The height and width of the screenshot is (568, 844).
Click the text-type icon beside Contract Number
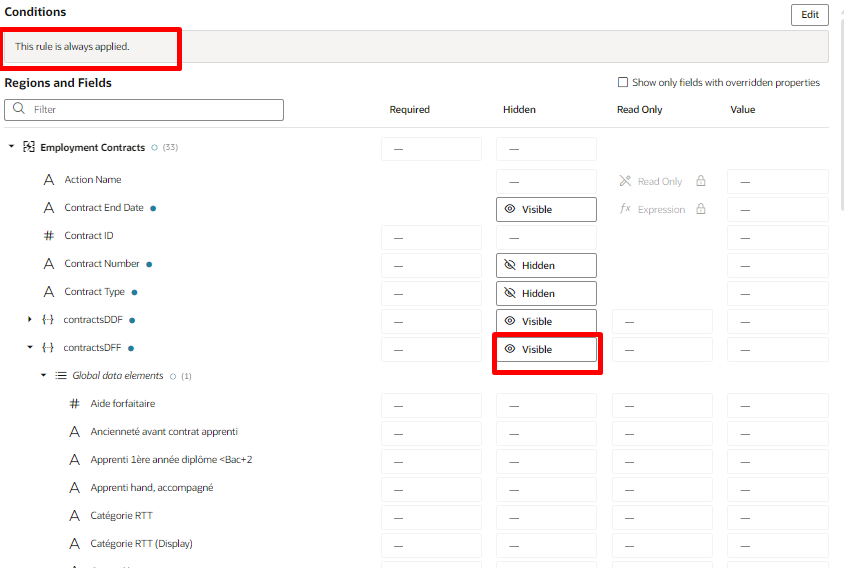(x=49, y=263)
